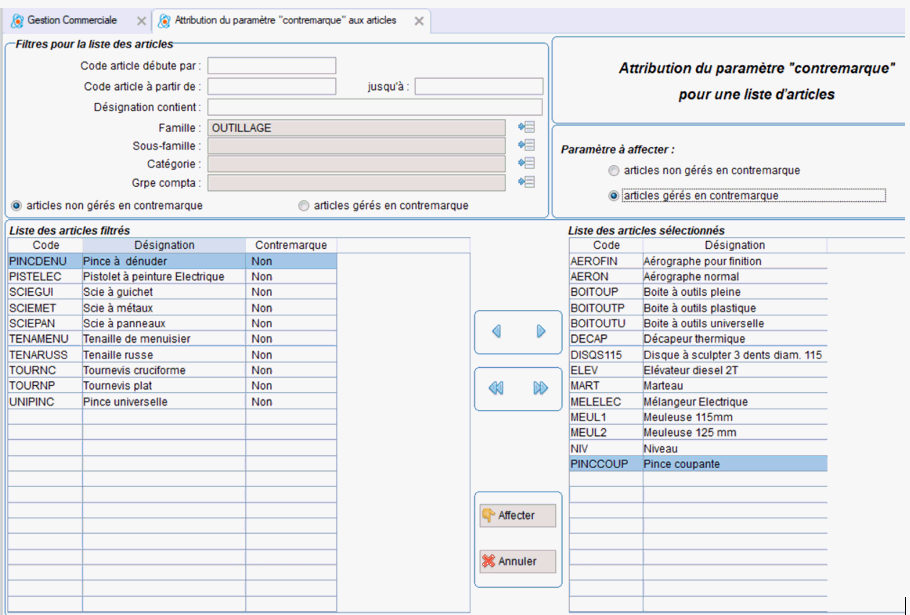
Task: Select the TENARUSS row
Action: click(x=172, y=354)
